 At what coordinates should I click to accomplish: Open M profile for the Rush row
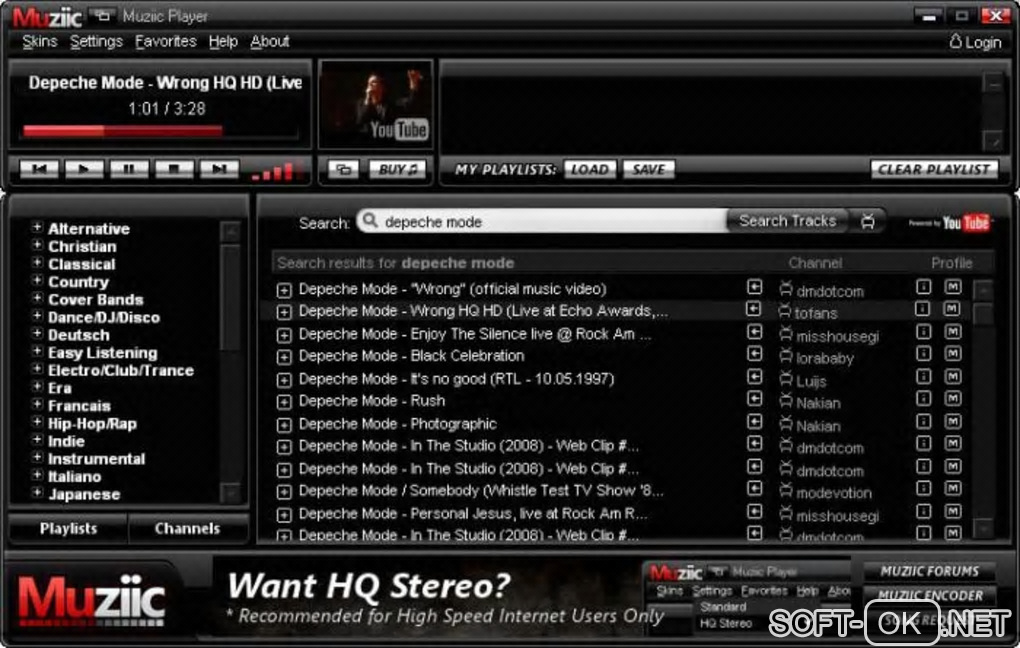[953, 398]
